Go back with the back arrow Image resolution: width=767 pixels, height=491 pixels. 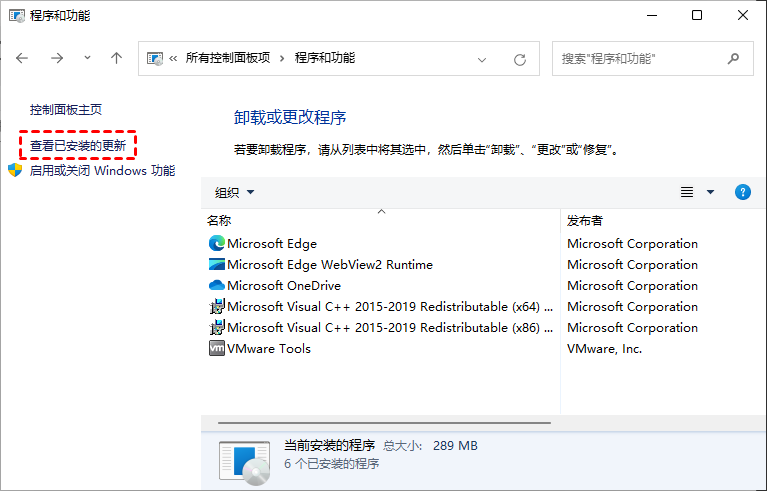tap(22, 58)
